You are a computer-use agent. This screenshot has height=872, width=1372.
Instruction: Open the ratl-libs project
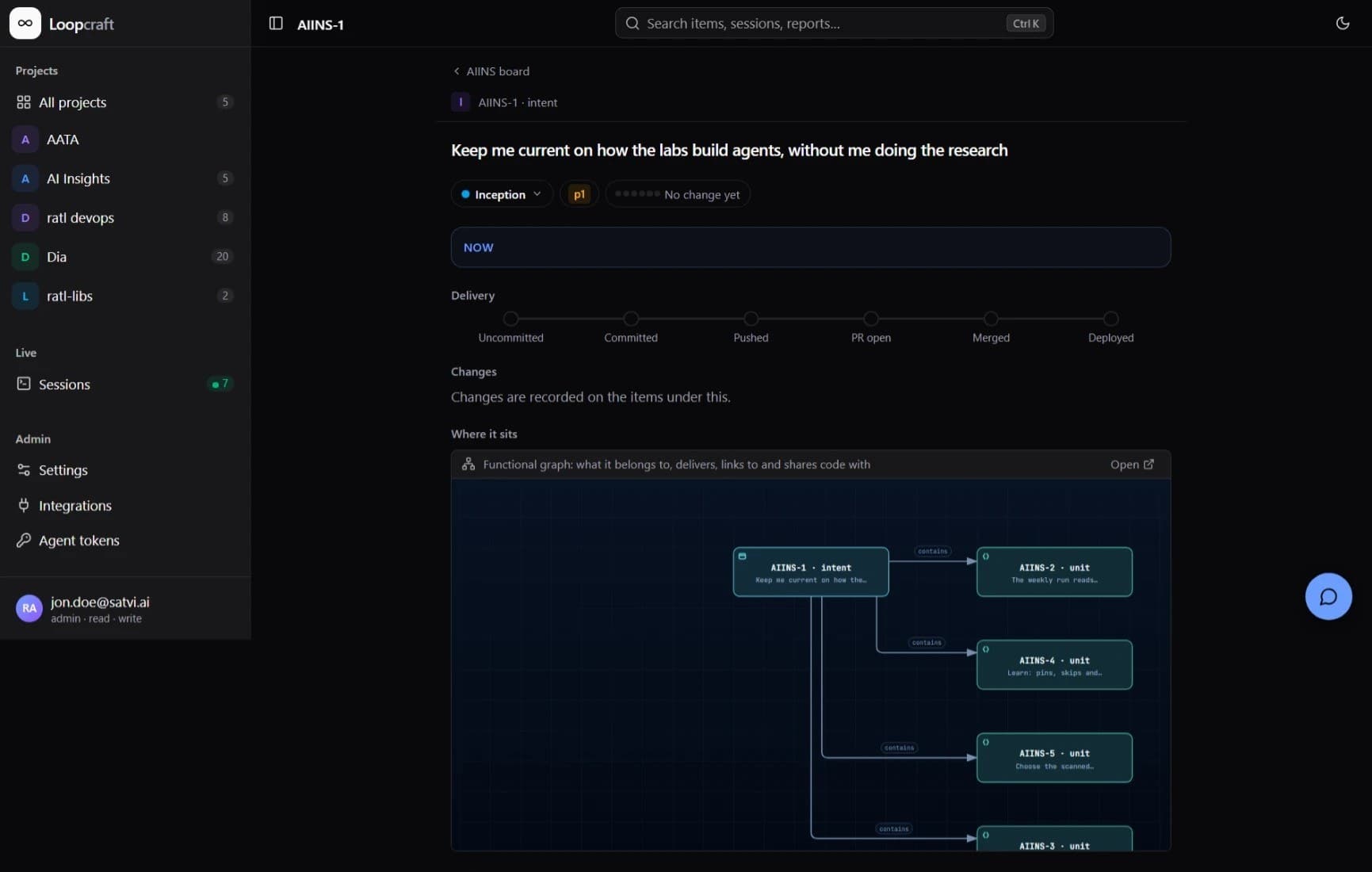124,296
